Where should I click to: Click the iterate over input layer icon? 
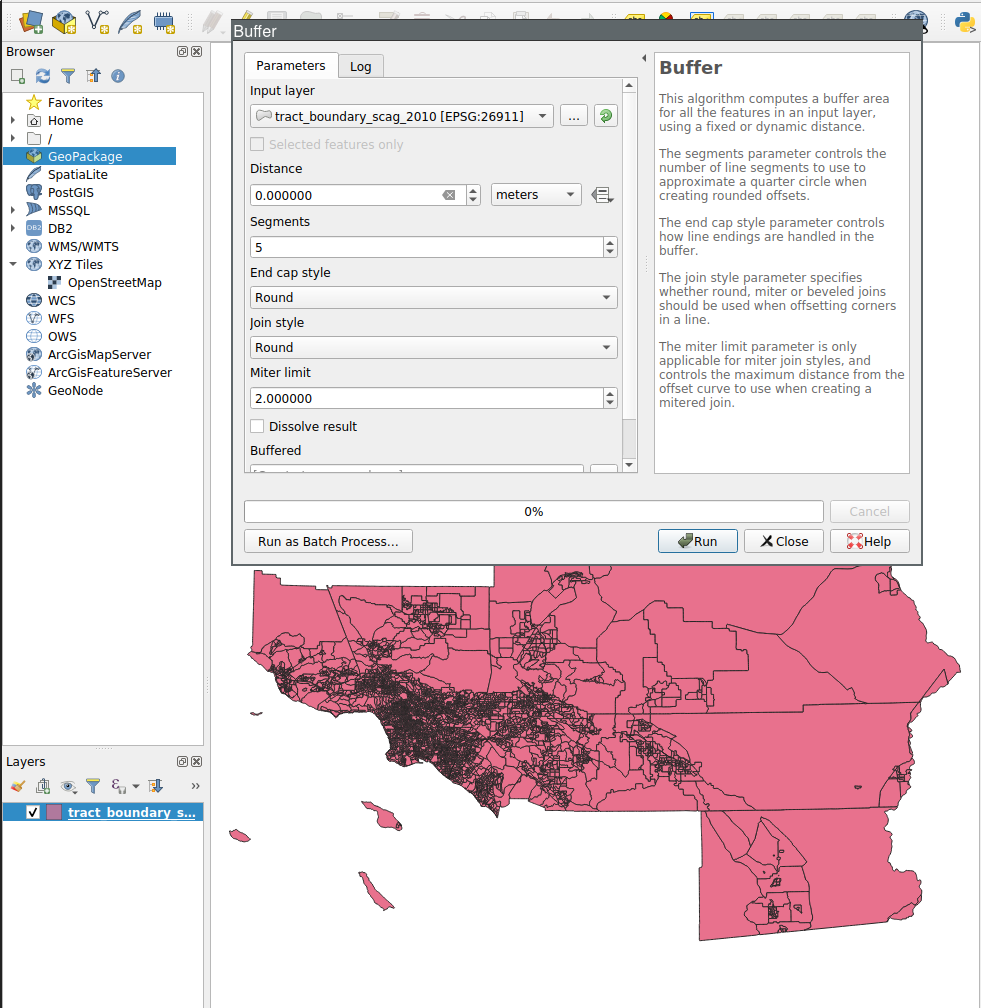(605, 116)
